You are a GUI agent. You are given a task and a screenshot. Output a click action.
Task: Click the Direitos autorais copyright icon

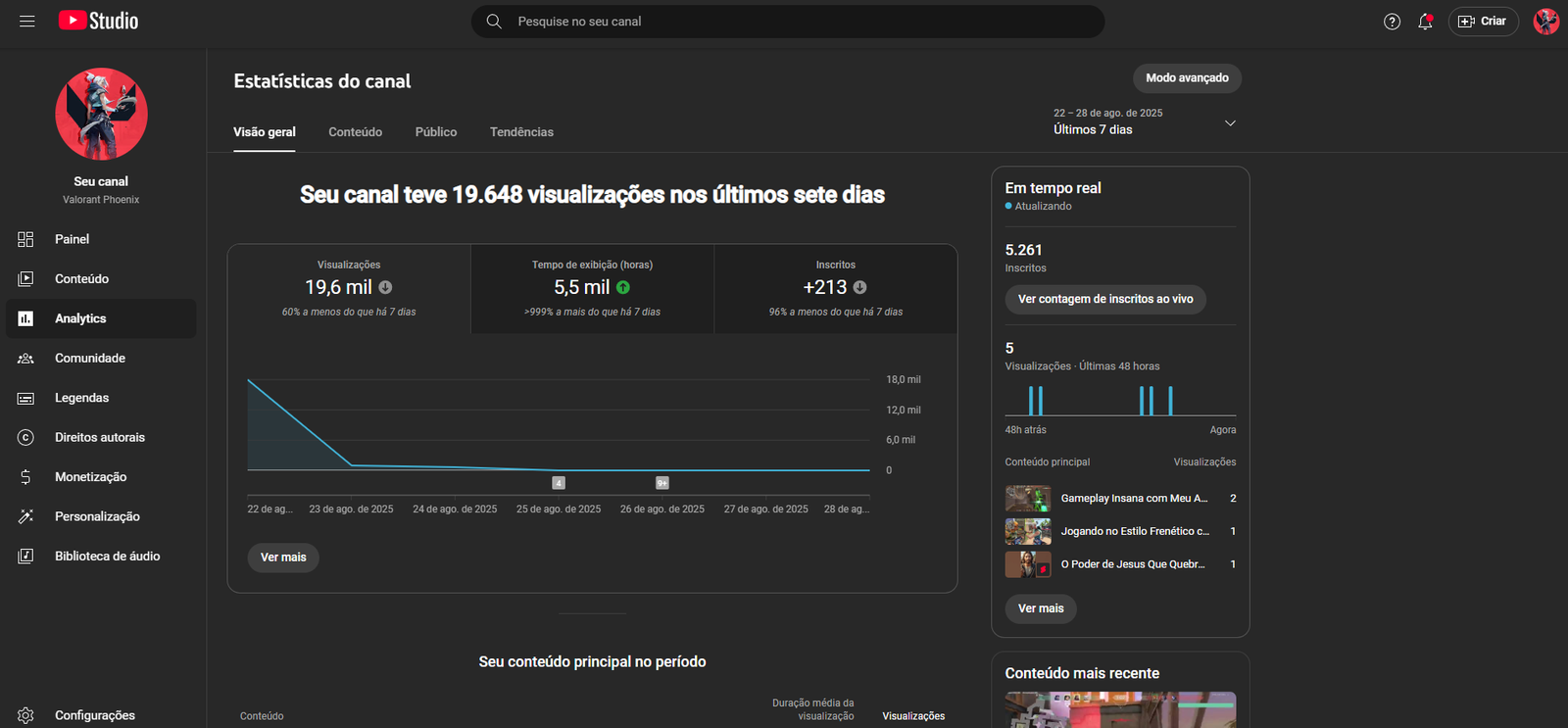pyautogui.click(x=25, y=438)
